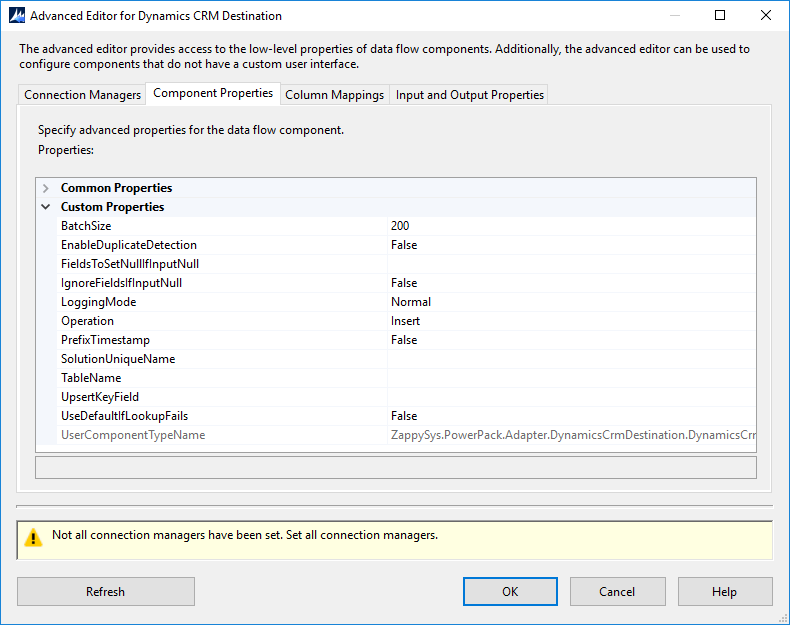Screen dimensions: 790x625
Task: Select the Operation property name
Action: 88,321
